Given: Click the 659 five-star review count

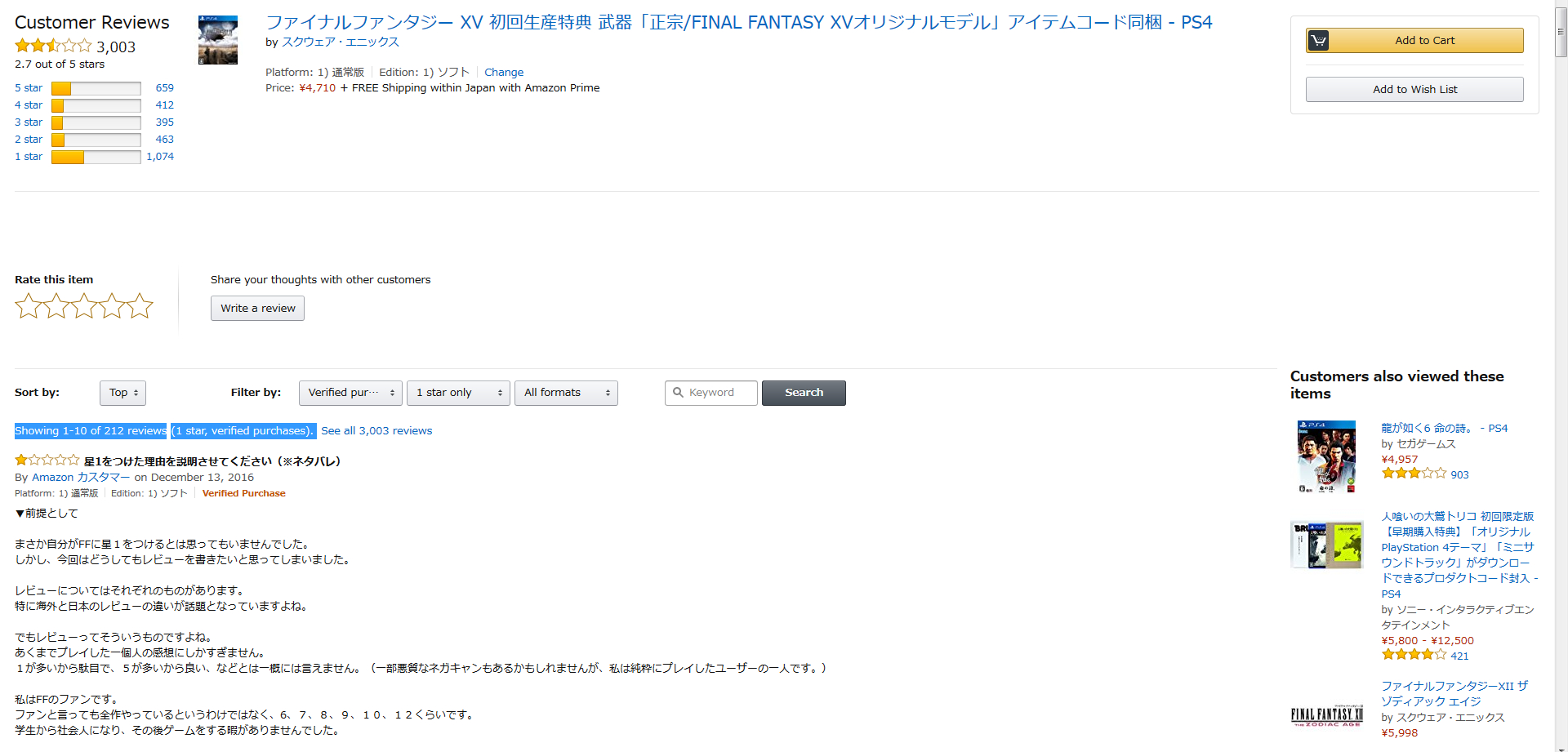Looking at the screenshot, I should point(165,87).
